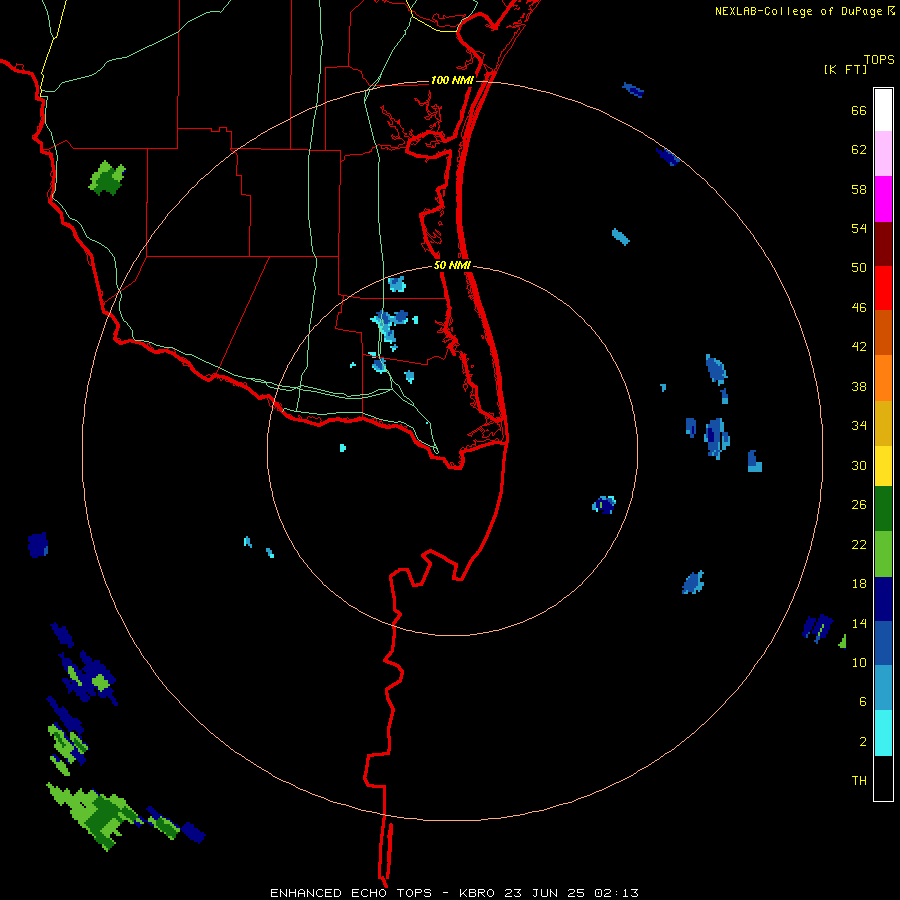Image resolution: width=900 pixels, height=900 pixels.
Task: Click the TOPS legend title
Action: click(x=879, y=59)
